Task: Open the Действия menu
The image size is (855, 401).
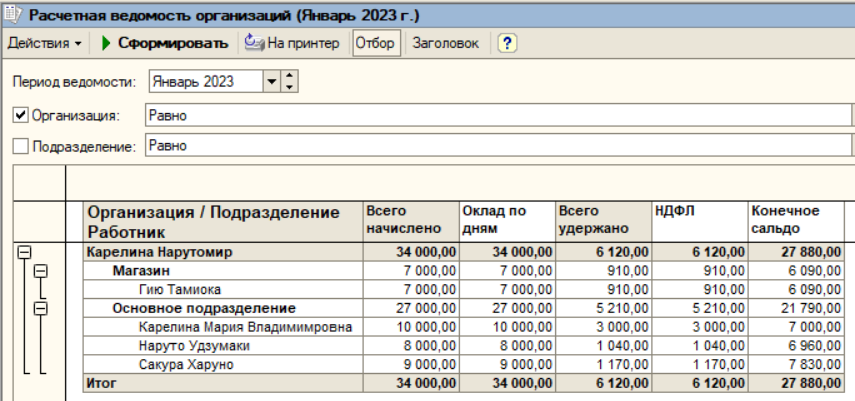Action: 44,43
